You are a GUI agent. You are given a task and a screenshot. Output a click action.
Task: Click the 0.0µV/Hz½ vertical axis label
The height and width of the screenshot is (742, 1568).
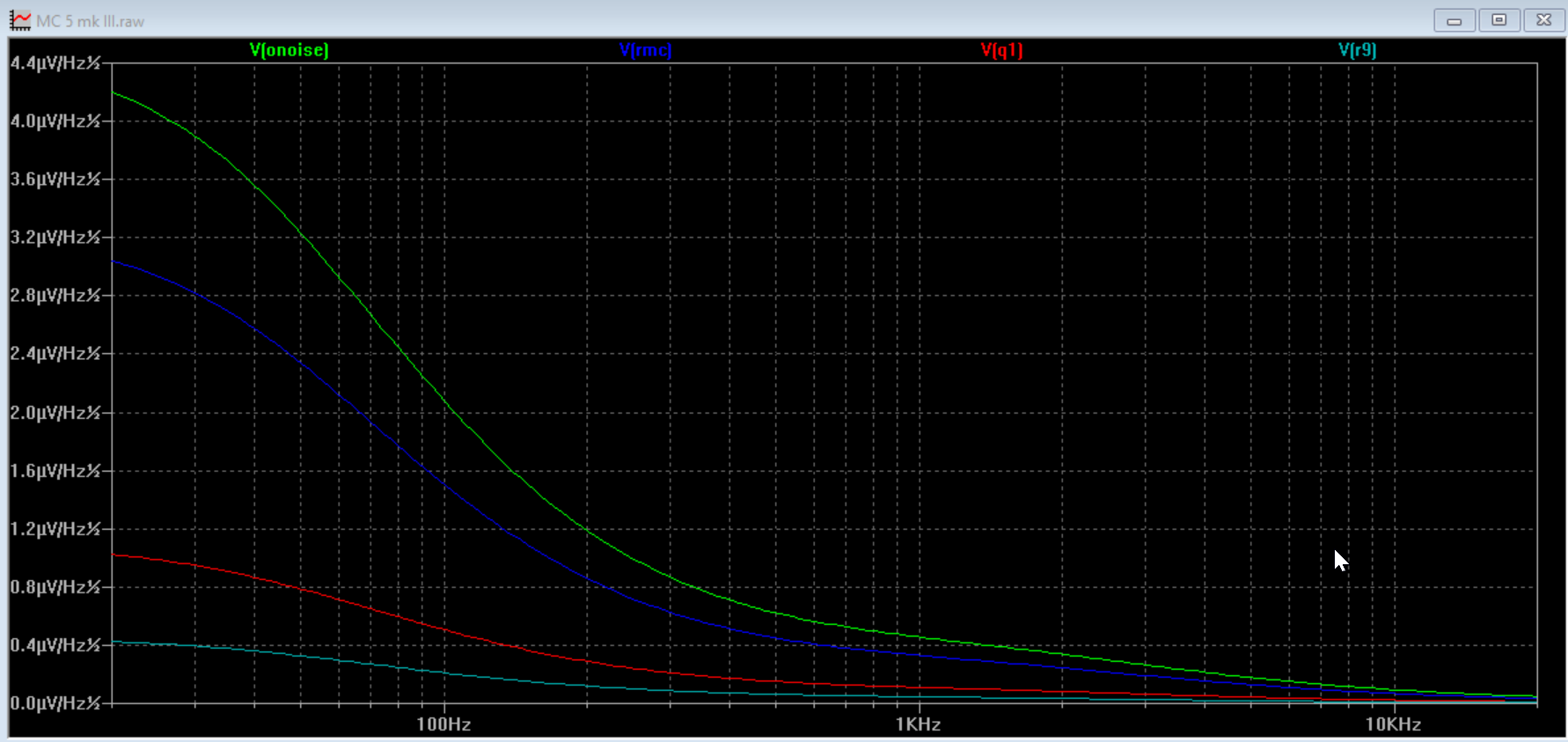(x=55, y=703)
